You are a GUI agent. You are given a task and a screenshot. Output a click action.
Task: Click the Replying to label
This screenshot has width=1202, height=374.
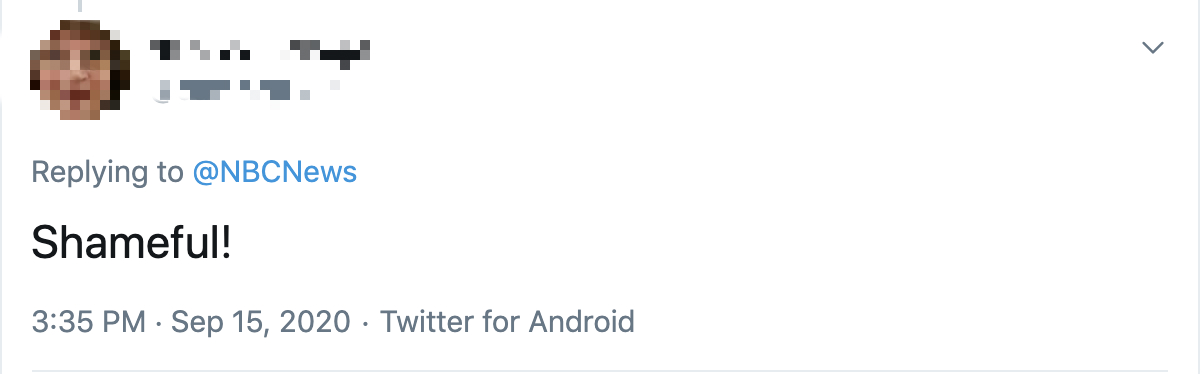pyautogui.click(x=108, y=172)
